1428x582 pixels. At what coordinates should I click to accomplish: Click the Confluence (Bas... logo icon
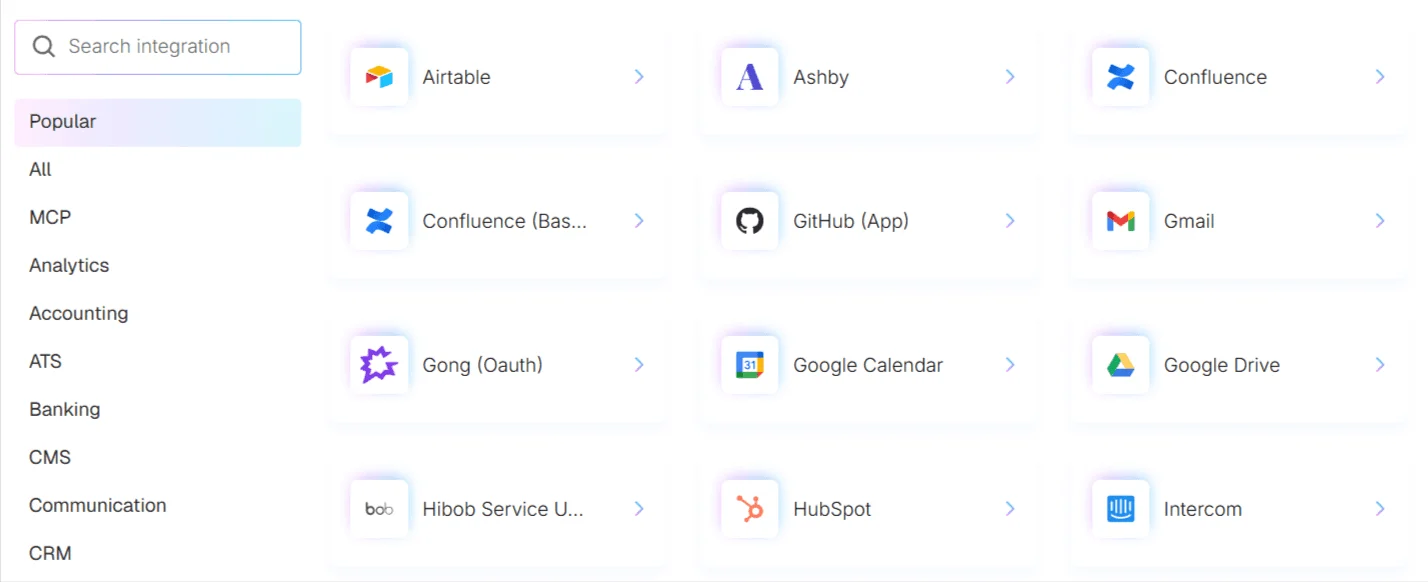(379, 221)
